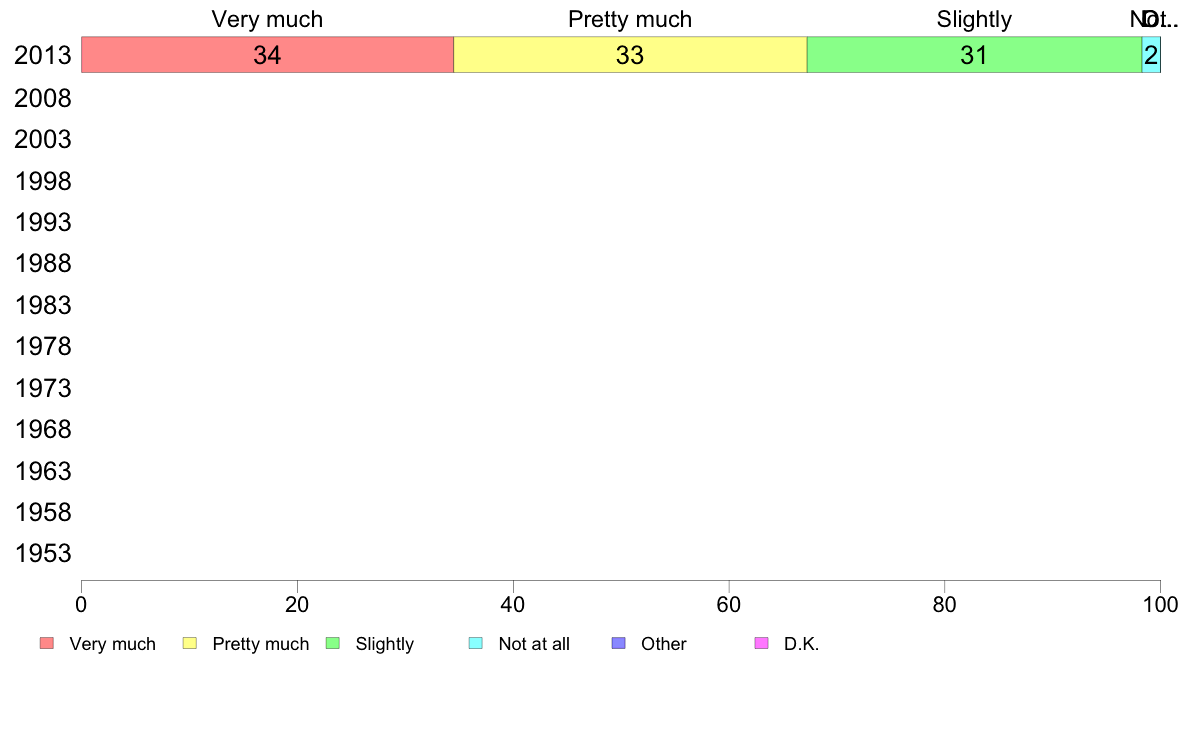The height and width of the screenshot is (736, 1188).
Task: Select the green bar segment showing 31
Action: pos(974,55)
